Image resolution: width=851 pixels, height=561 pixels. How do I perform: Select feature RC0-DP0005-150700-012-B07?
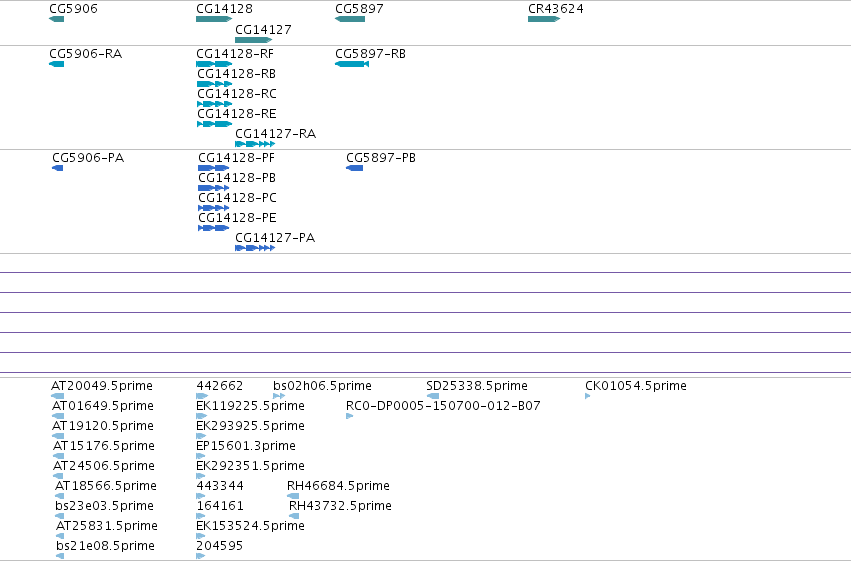pos(350,416)
